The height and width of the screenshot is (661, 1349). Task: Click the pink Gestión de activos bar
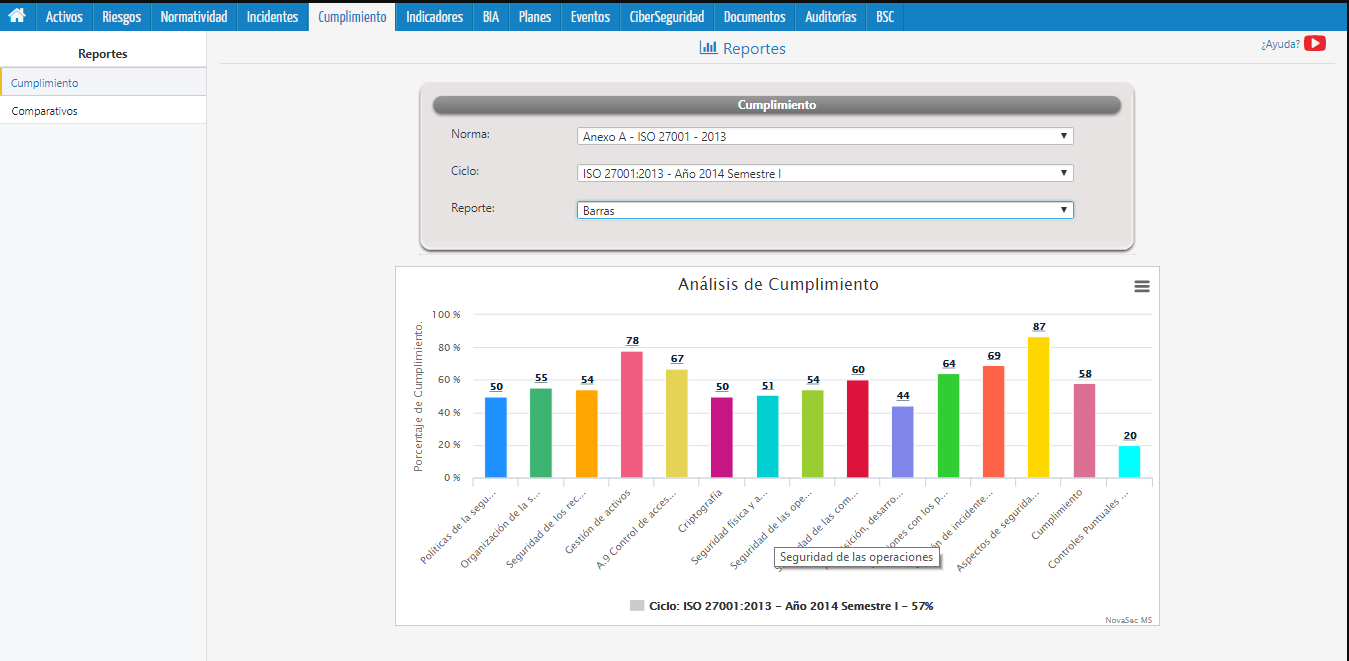(x=631, y=415)
